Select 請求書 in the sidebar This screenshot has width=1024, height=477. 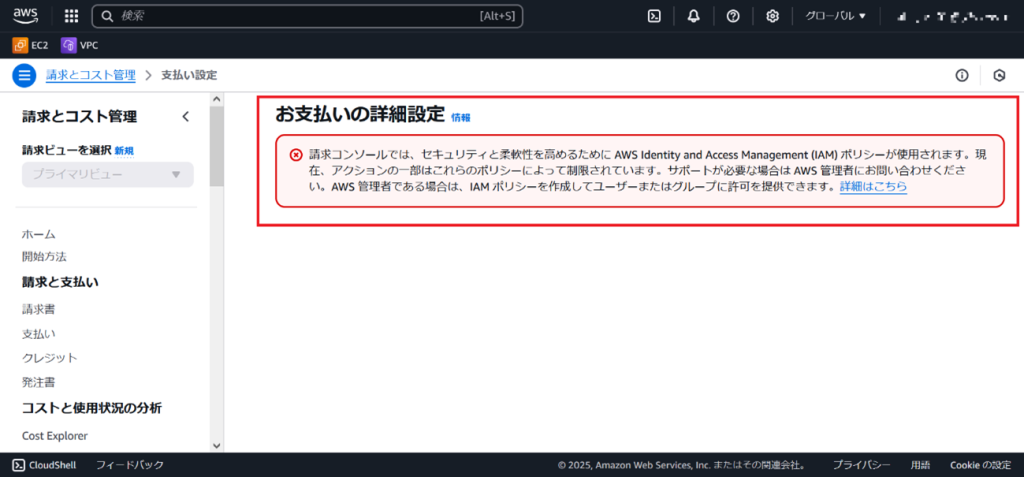38,310
